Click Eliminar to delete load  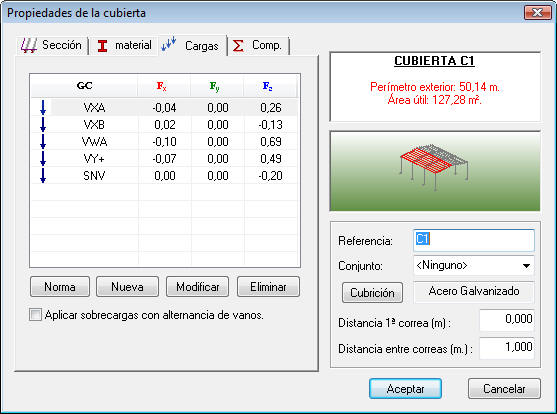coord(268,287)
